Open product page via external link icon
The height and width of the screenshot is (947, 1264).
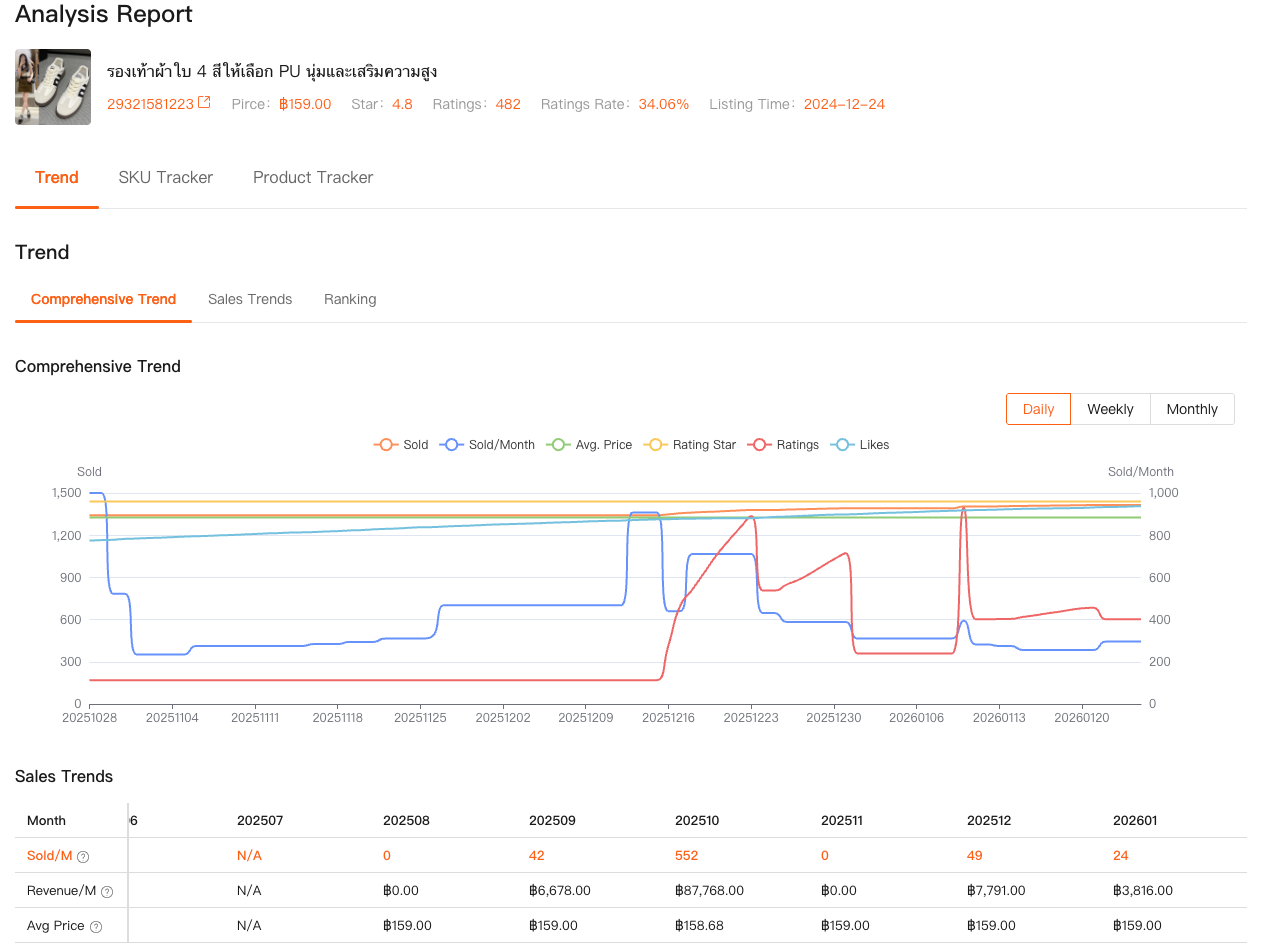[x=204, y=102]
